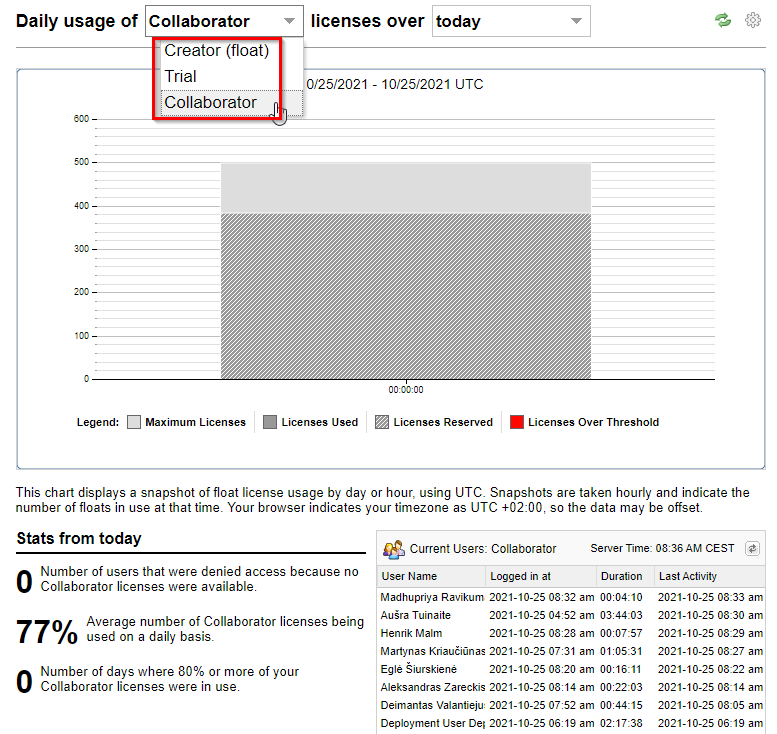Sort by Duration column header
Viewport: 777px width, 734px height.
(x=625, y=576)
